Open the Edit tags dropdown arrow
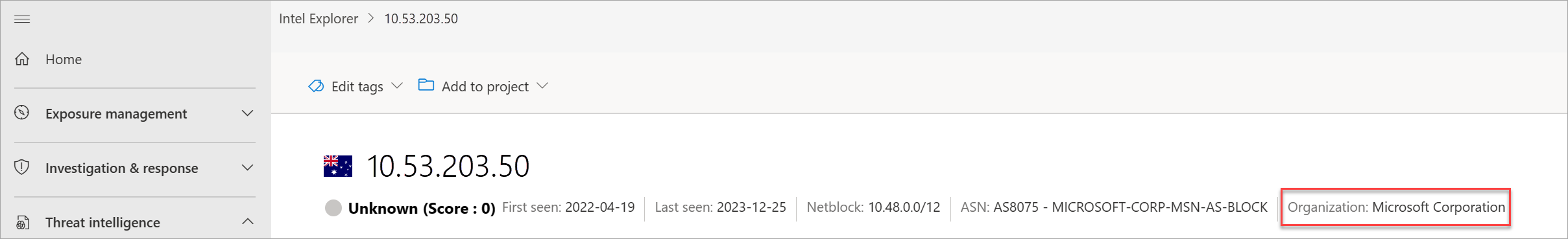This screenshot has height=239, width=1568. point(398,85)
